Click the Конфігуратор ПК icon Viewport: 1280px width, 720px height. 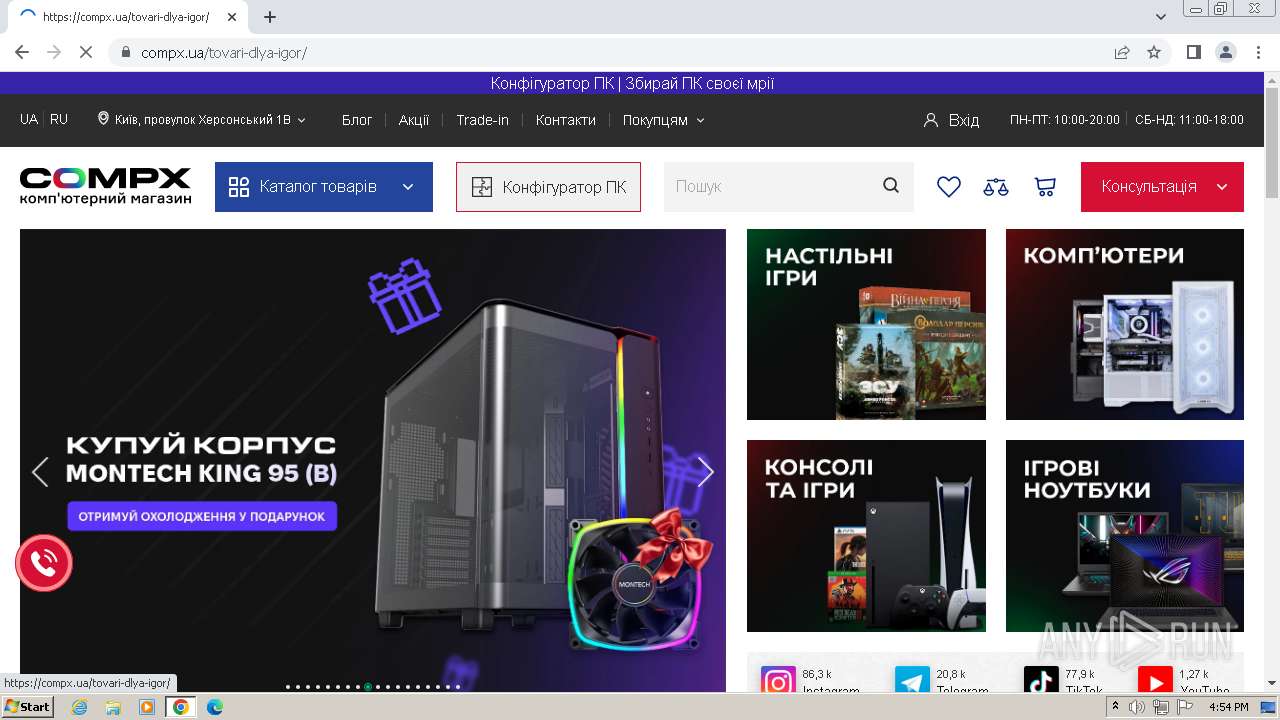click(x=482, y=187)
